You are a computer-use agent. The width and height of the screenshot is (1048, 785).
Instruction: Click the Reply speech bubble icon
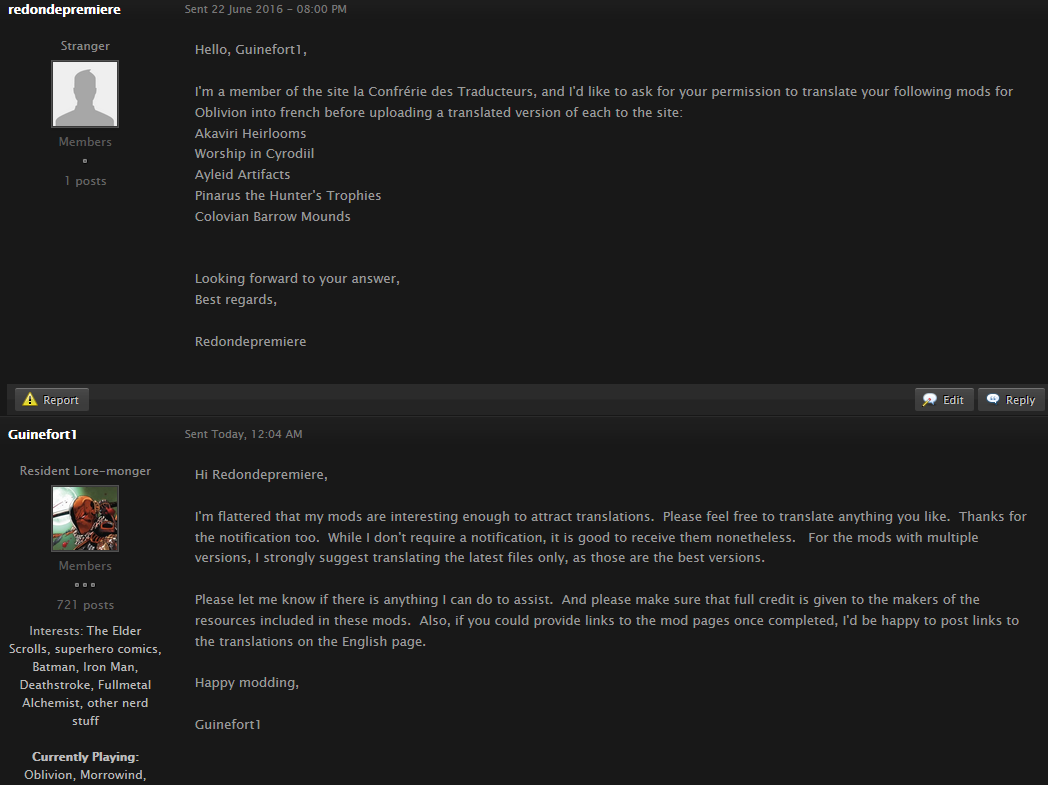coord(993,399)
